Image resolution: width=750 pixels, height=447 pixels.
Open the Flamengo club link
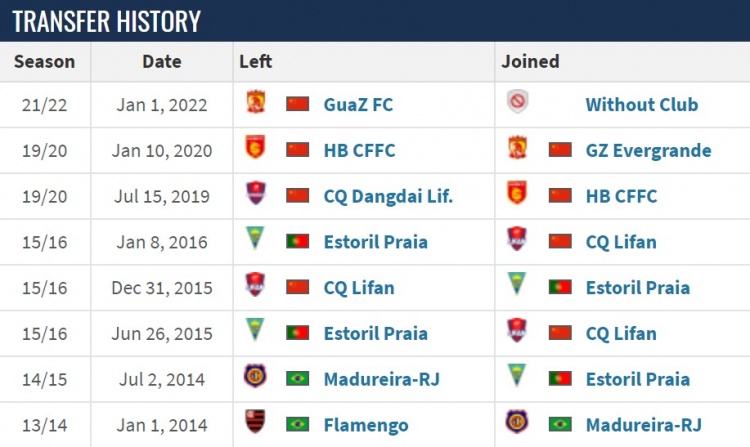click(366, 425)
